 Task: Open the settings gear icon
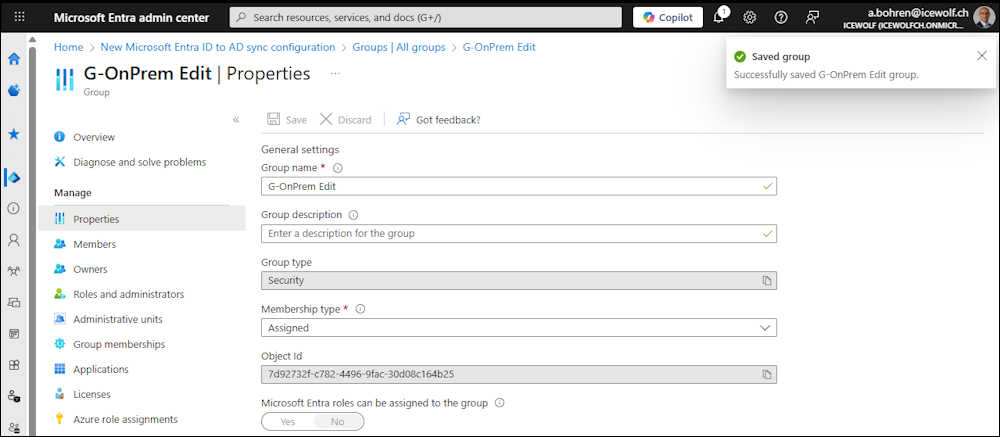point(749,18)
